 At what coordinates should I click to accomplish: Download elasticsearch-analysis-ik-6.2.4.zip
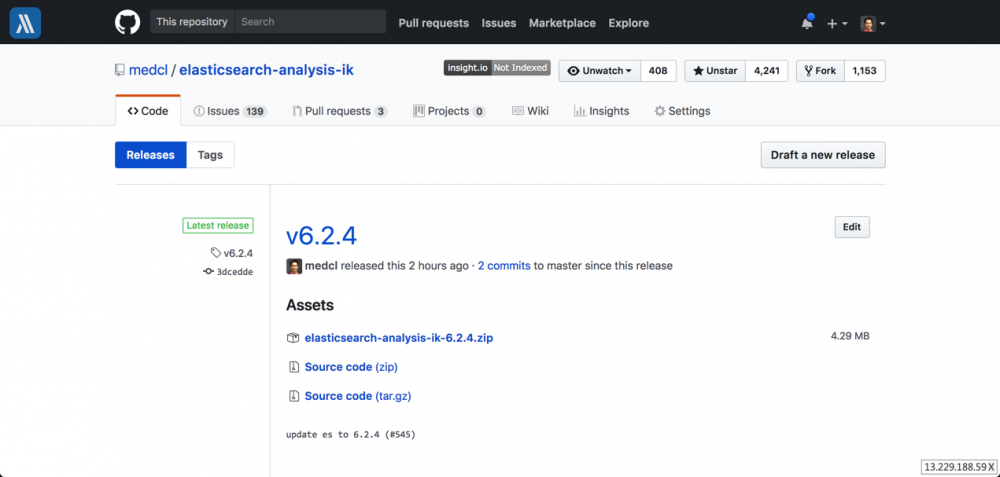coord(399,338)
